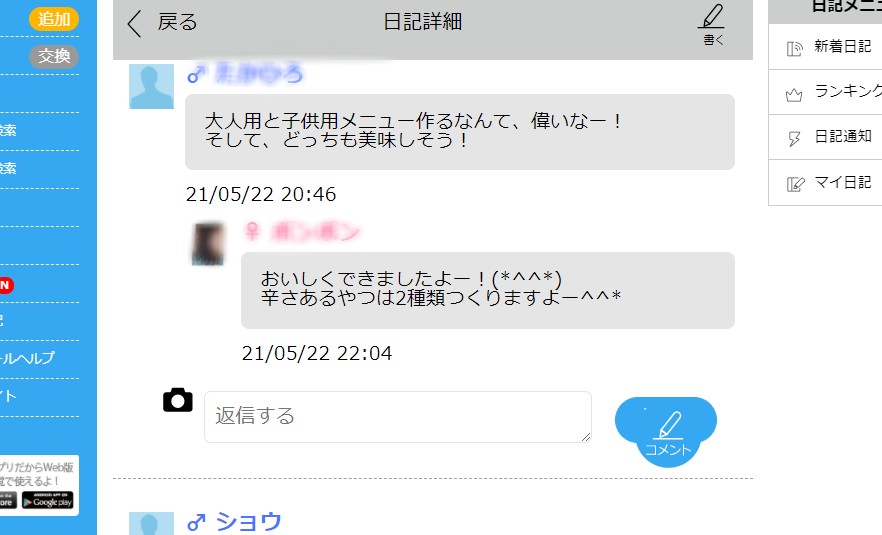Open the 書く pencil write icon
Viewport: 882px width, 535px height.
point(712,24)
